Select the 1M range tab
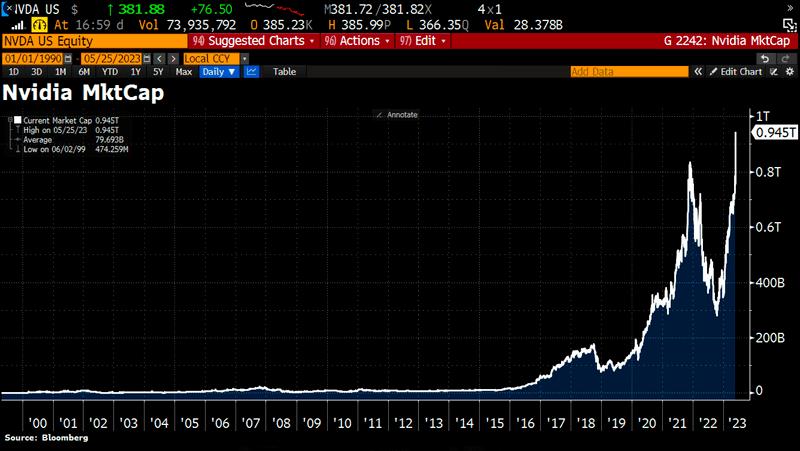The height and width of the screenshot is (451, 800). coord(60,72)
